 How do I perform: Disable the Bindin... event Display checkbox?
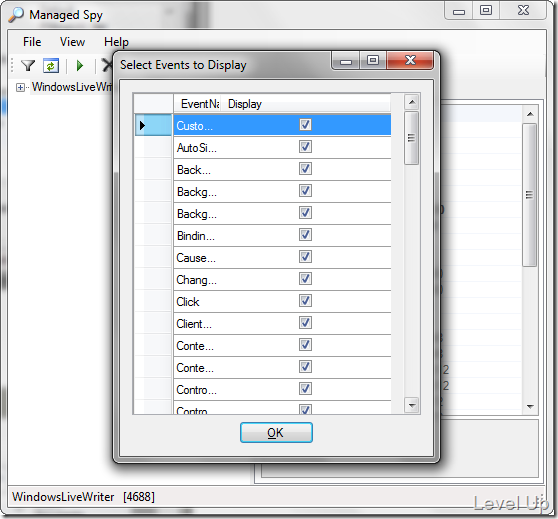305,235
